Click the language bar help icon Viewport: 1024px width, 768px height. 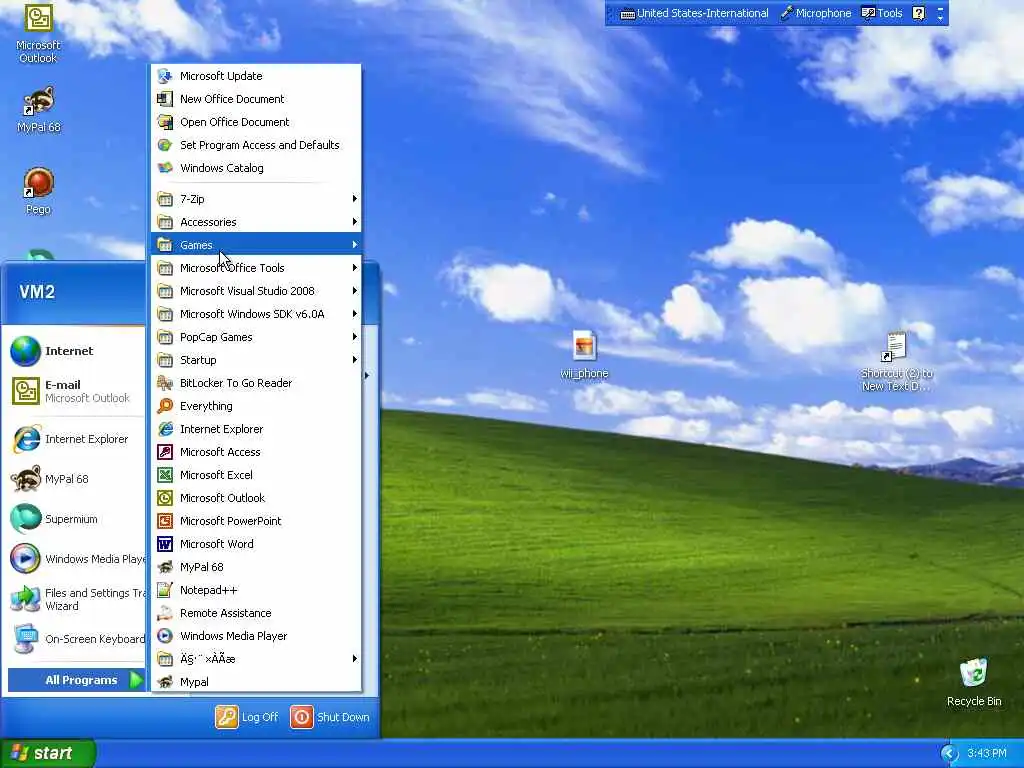(919, 13)
